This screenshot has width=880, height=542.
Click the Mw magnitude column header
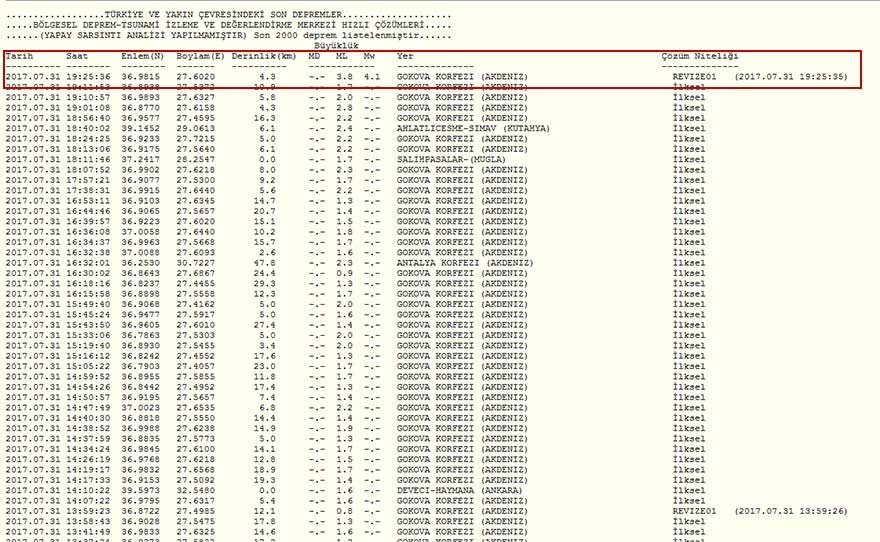(x=369, y=57)
